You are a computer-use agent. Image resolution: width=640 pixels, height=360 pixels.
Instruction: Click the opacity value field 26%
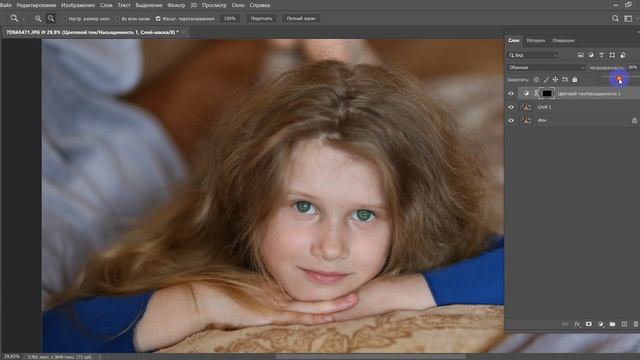coord(633,67)
